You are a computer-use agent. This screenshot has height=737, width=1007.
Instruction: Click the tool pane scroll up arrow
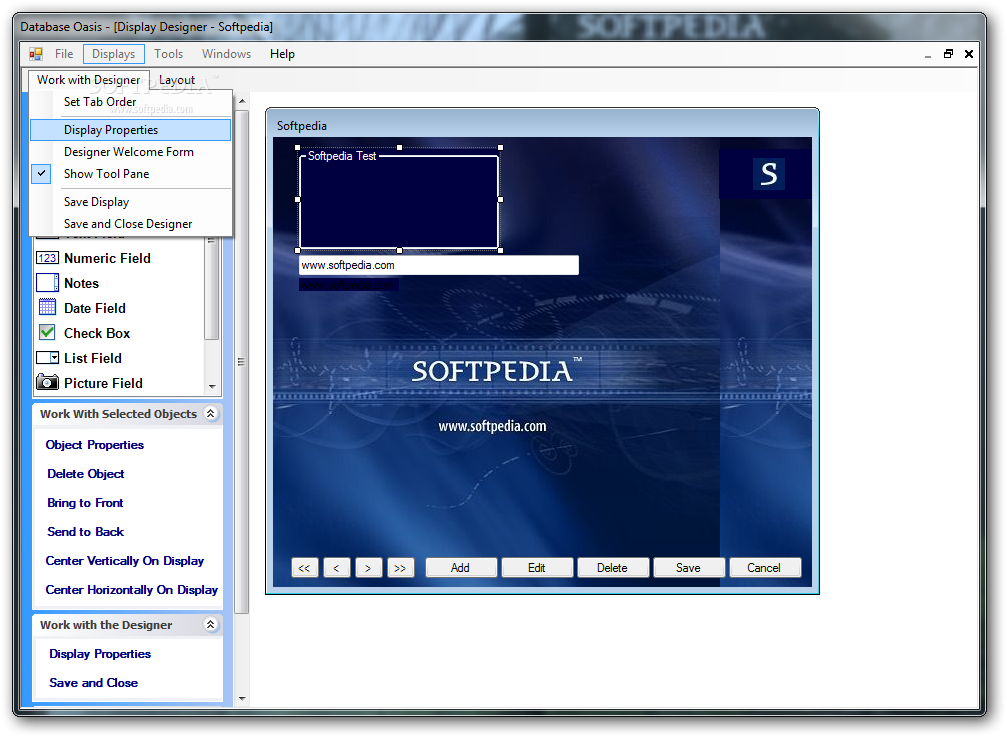[x=242, y=101]
